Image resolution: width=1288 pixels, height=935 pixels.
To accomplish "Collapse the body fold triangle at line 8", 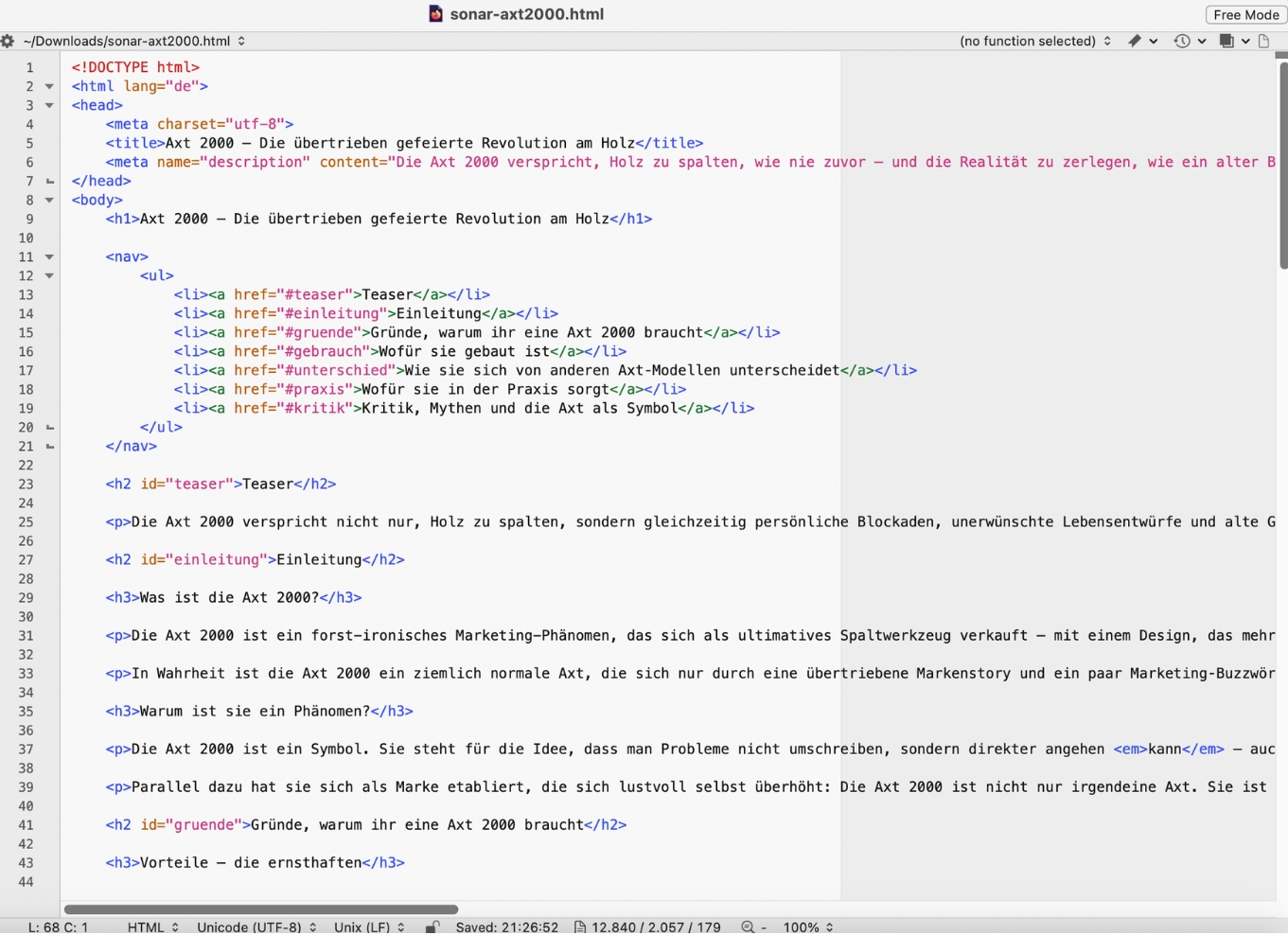I will (48, 200).
